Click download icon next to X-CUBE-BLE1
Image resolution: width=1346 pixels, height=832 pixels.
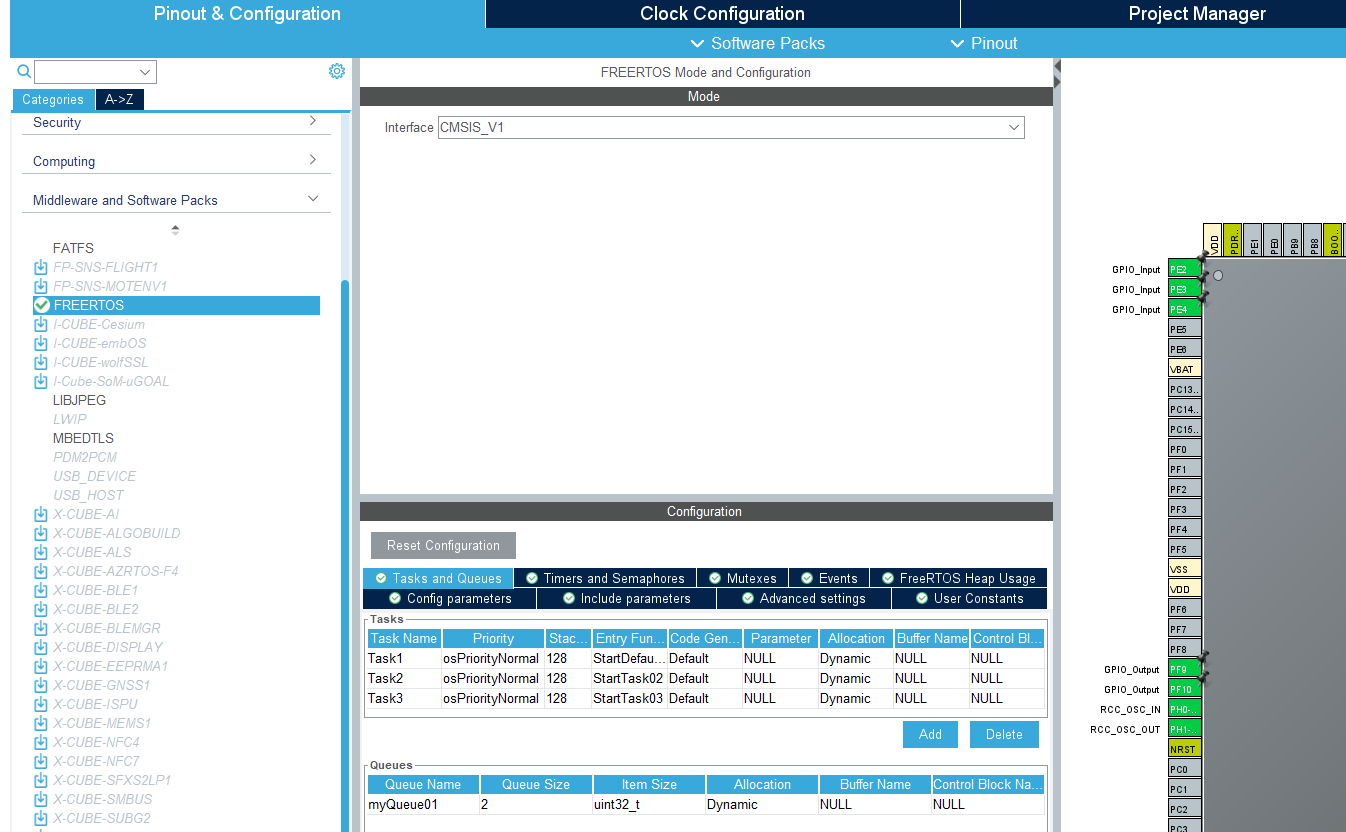[x=41, y=590]
